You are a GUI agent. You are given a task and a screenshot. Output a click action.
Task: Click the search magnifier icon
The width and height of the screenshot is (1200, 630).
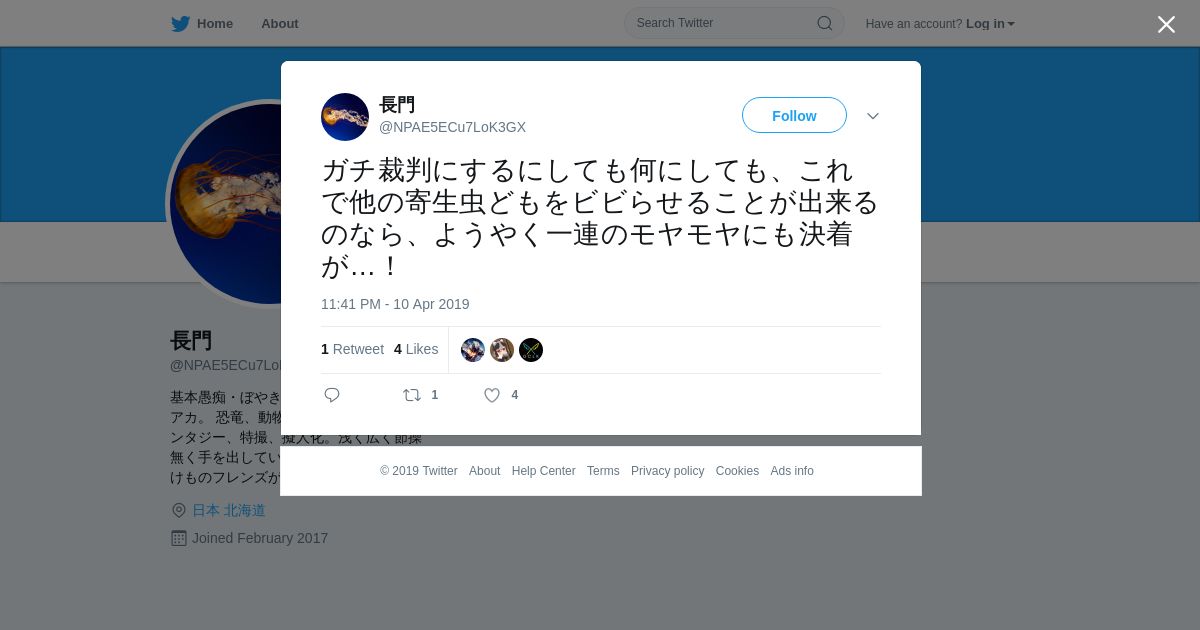point(825,23)
